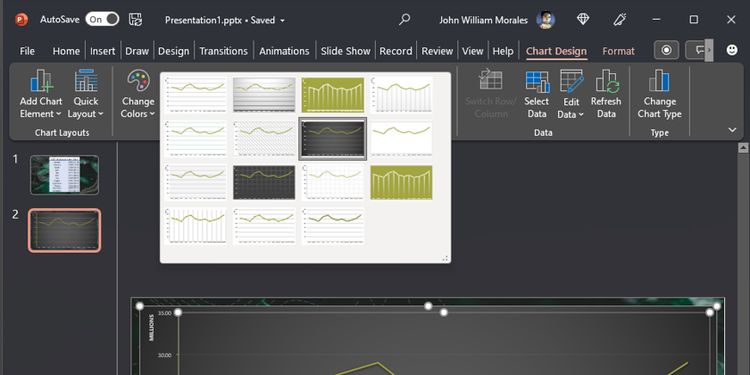The height and width of the screenshot is (375, 750).
Task: Choose fourth chart style in second row
Action: [x=401, y=138]
